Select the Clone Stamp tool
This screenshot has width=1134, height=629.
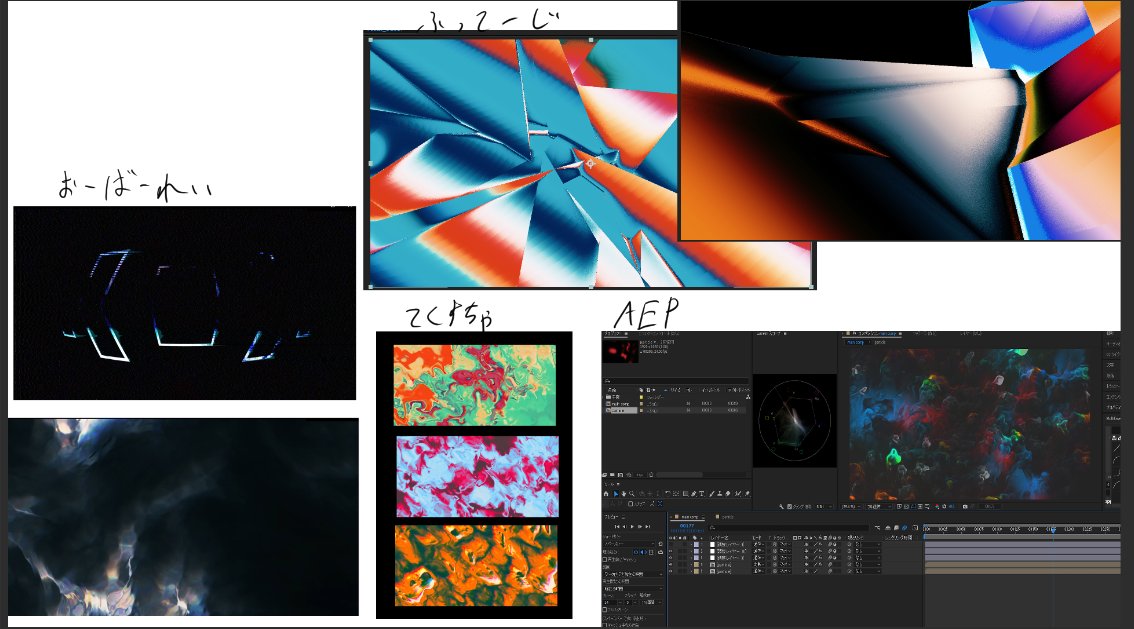tap(720, 493)
